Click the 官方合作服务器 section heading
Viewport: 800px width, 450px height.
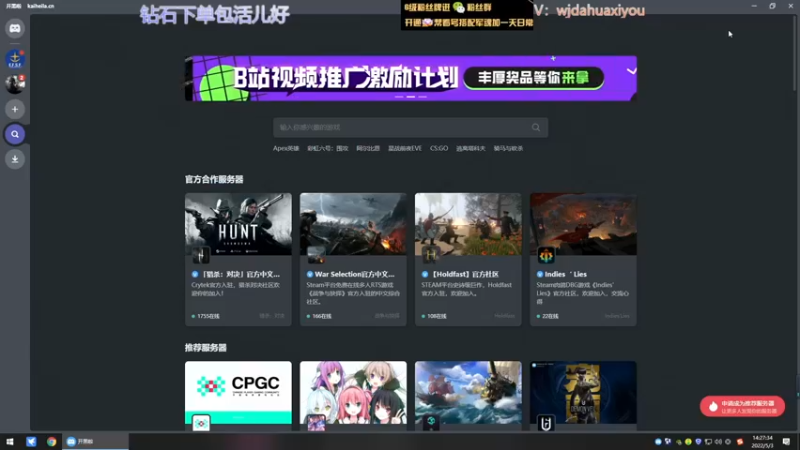click(214, 180)
